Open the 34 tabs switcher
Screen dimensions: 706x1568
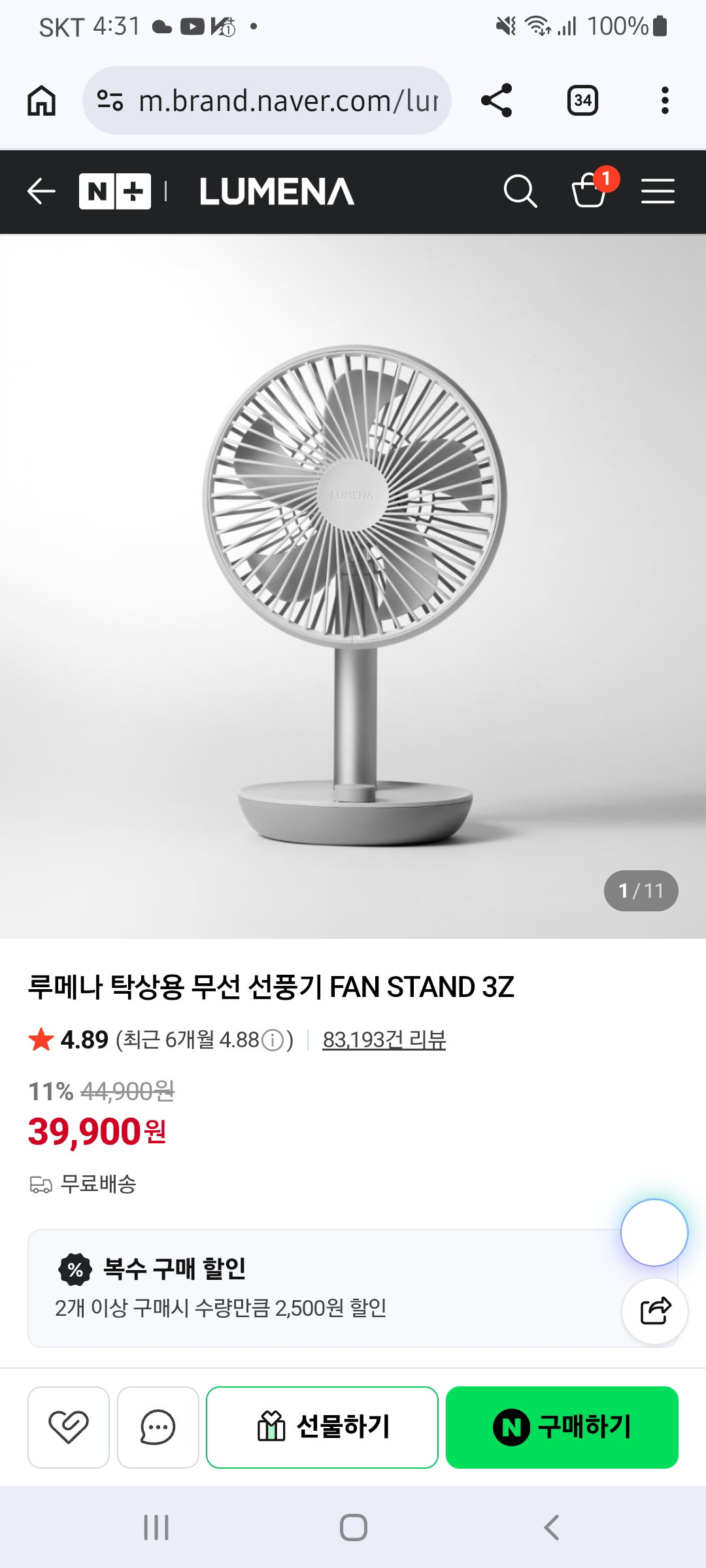582,101
